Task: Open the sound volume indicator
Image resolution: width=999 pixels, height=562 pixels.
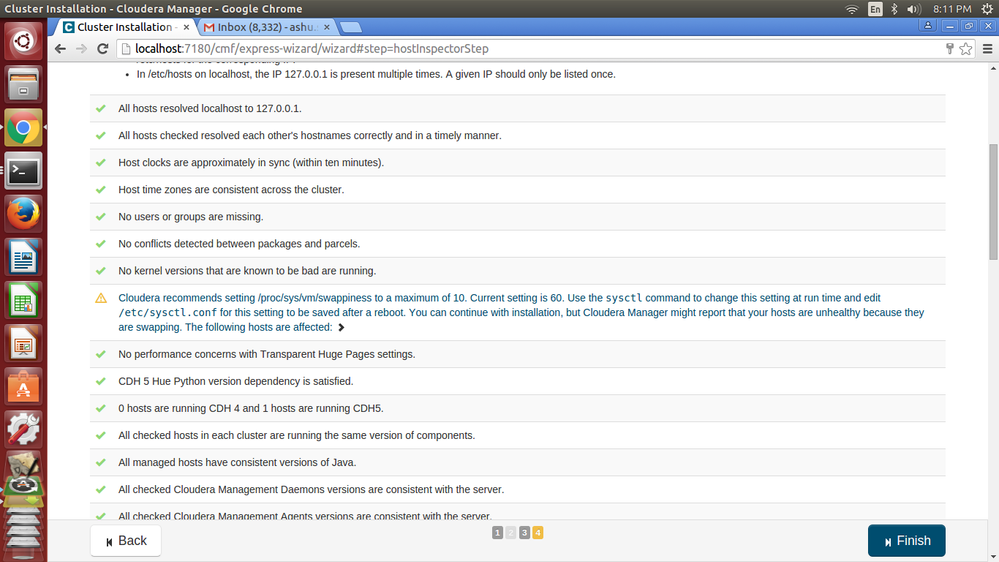Action: 914,9
